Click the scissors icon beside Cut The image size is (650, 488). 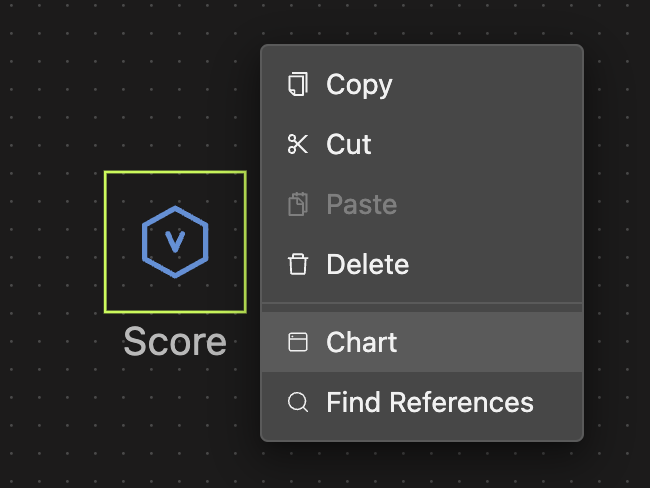tap(297, 145)
